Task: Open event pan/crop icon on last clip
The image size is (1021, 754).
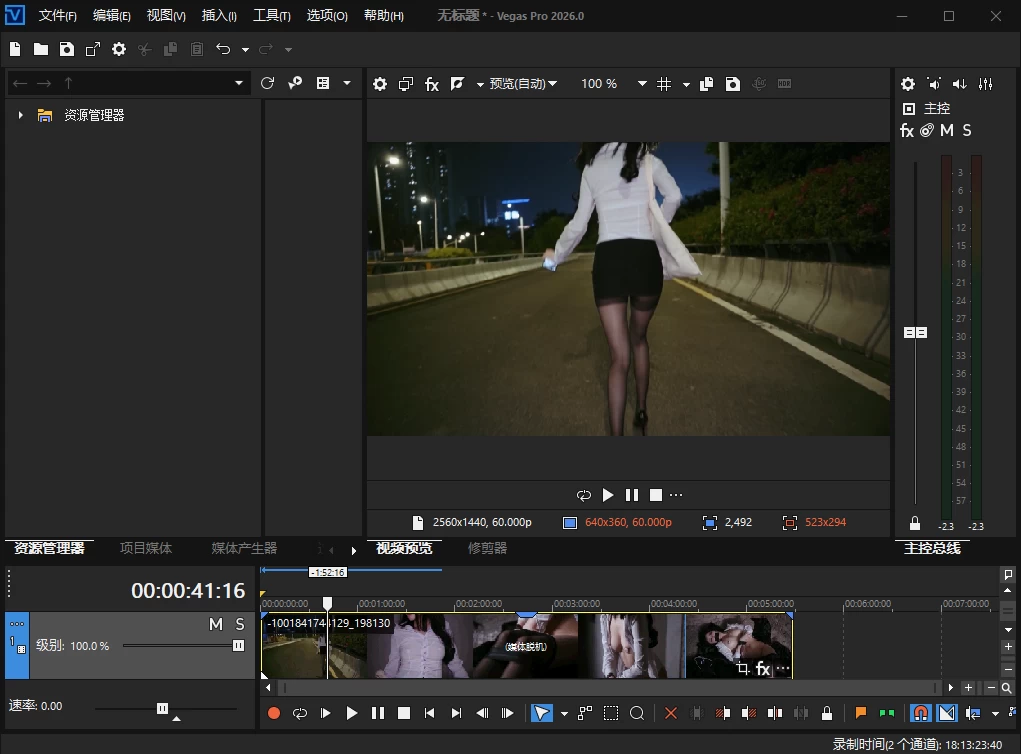Action: (743, 668)
